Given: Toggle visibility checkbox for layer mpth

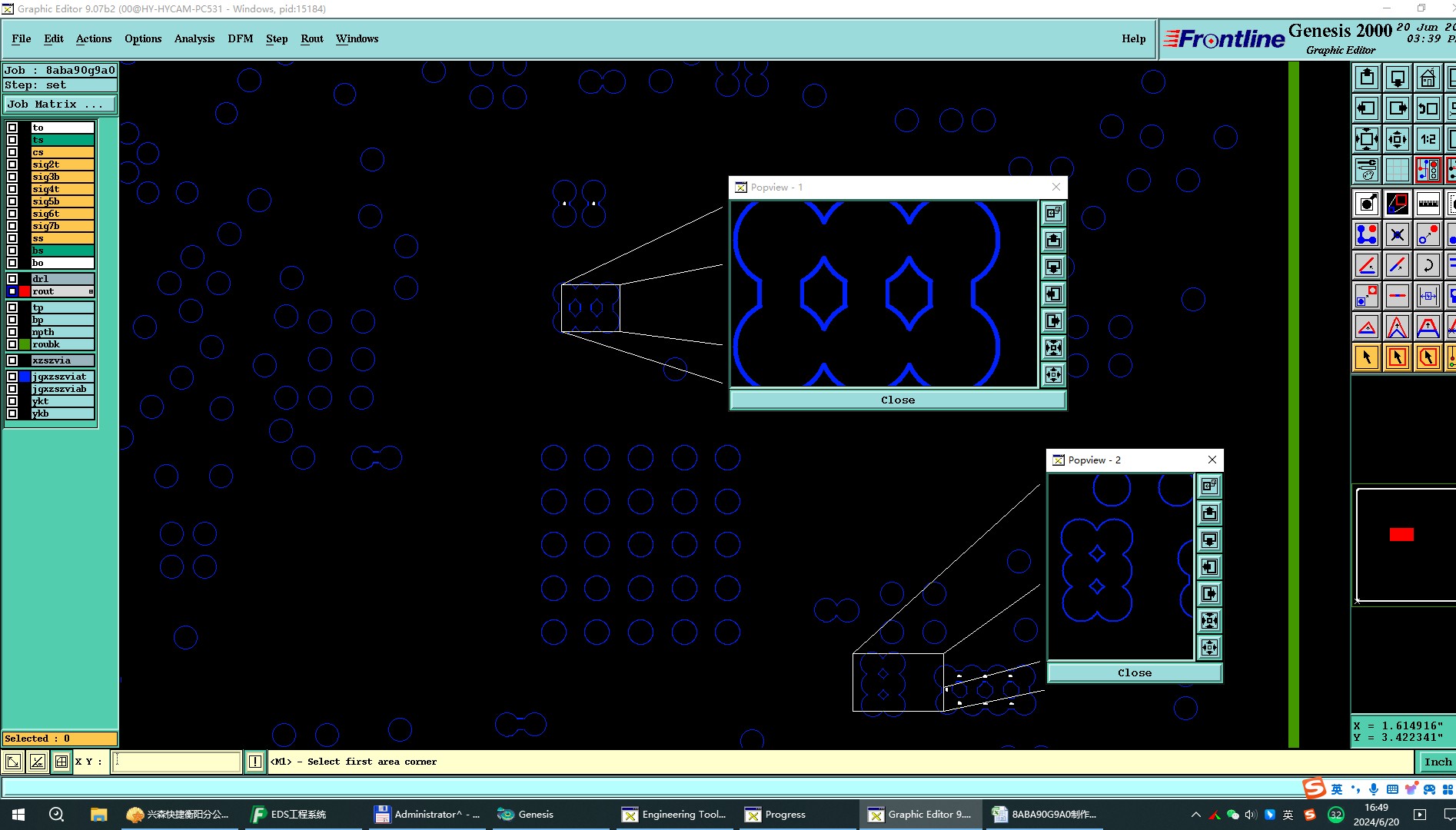Looking at the screenshot, I should coord(12,332).
